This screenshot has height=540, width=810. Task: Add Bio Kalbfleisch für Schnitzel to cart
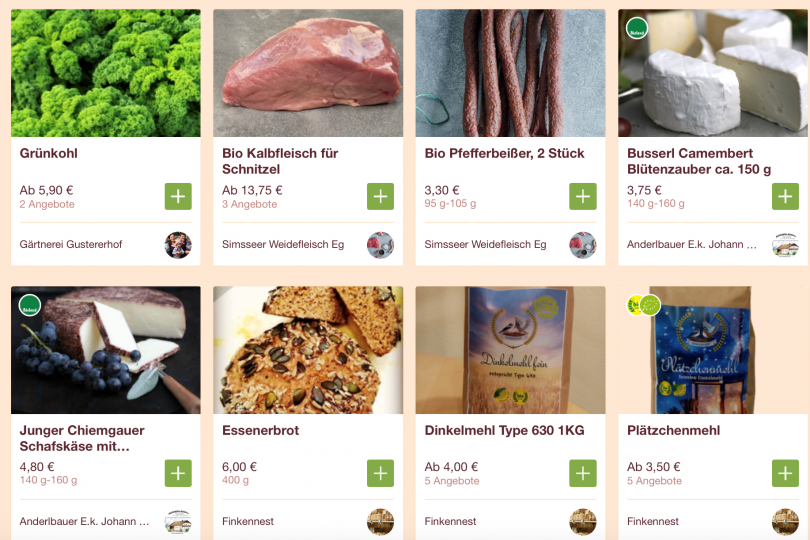pyautogui.click(x=380, y=196)
